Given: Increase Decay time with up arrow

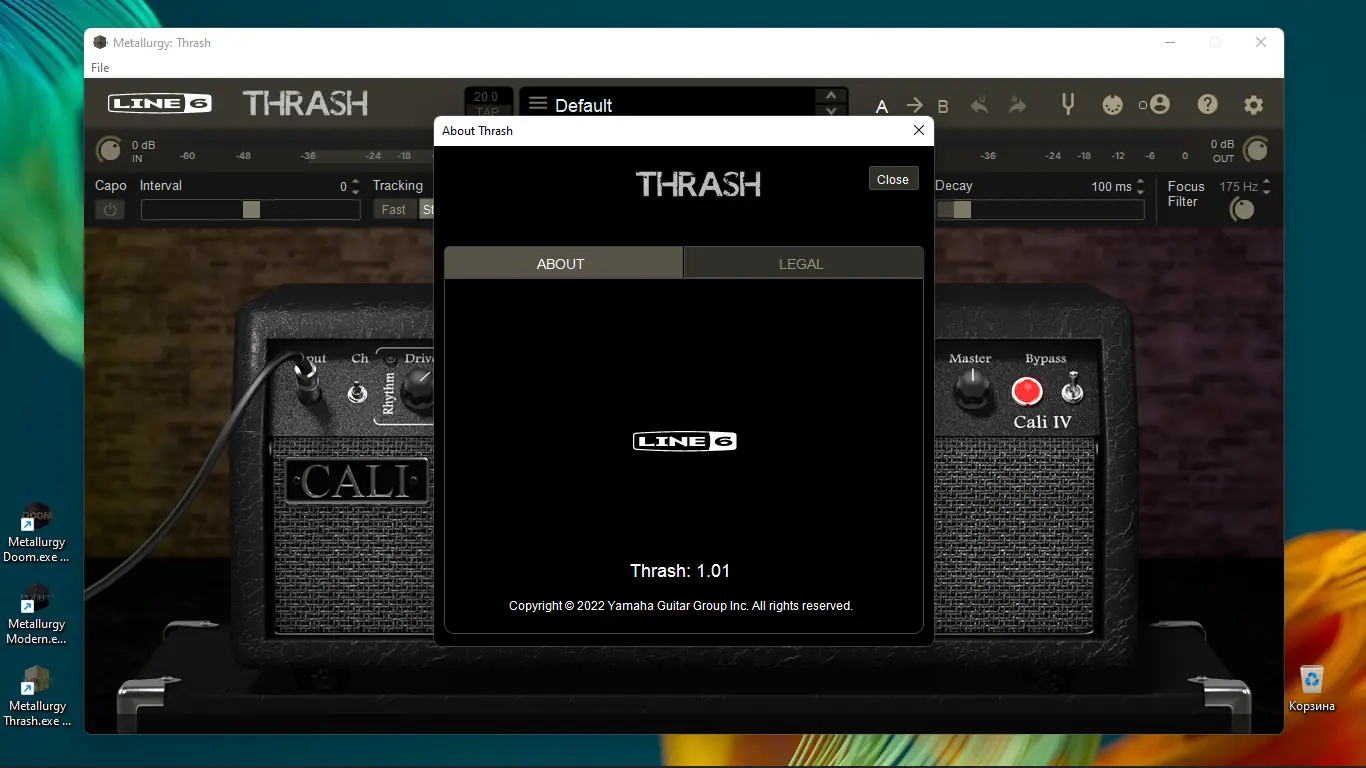Looking at the screenshot, I should pos(1141,181).
